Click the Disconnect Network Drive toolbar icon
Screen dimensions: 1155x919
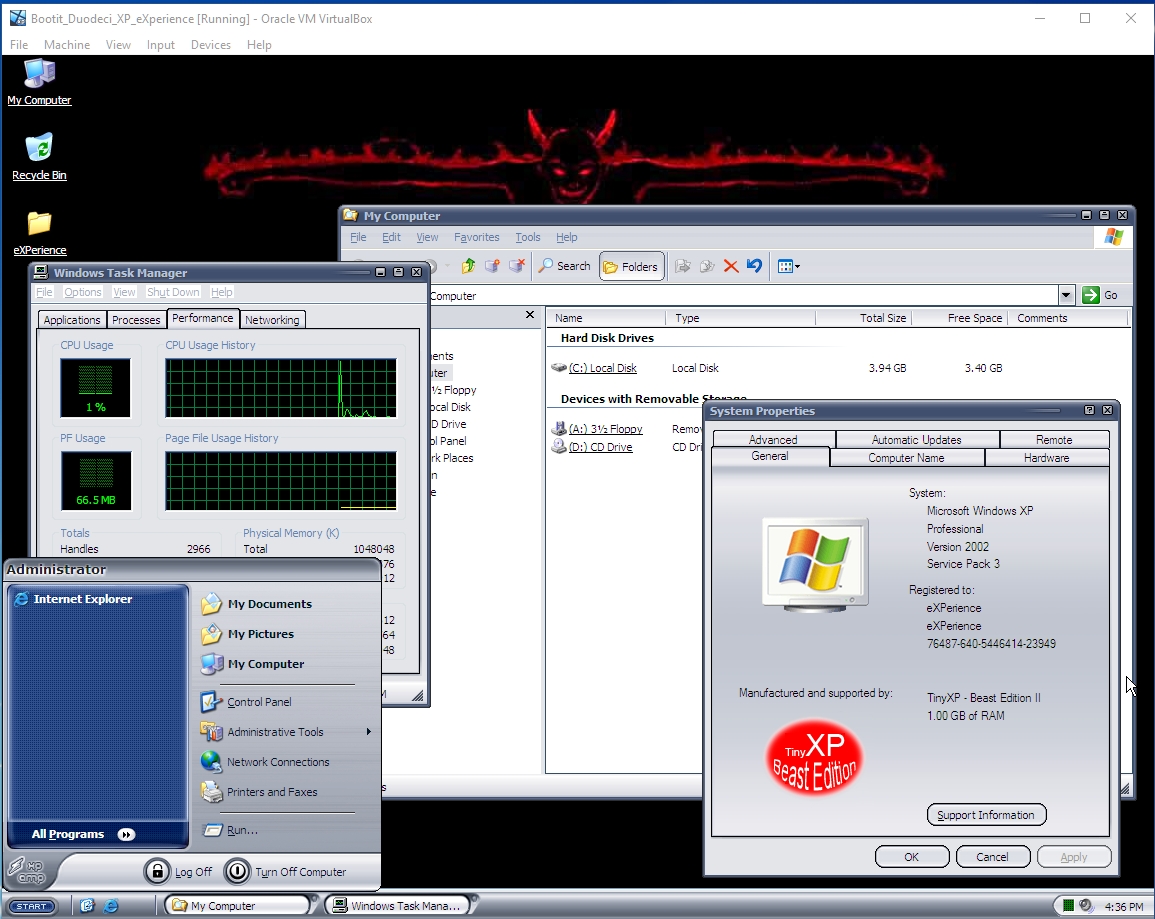pyautogui.click(x=517, y=267)
